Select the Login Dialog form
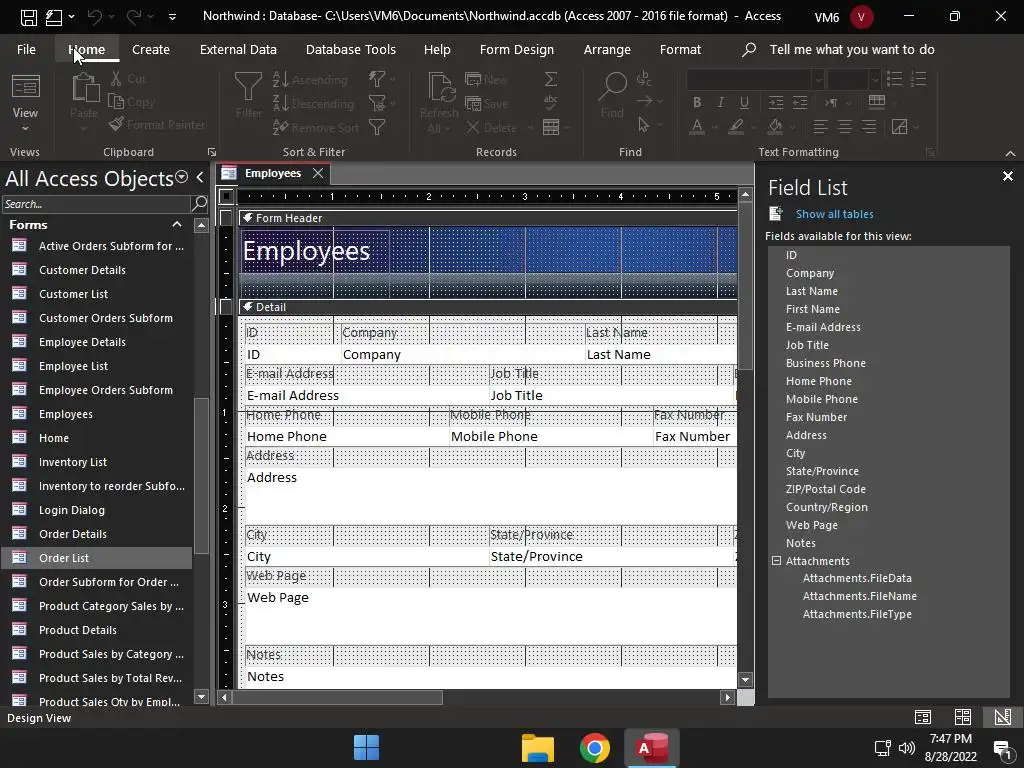 click(97, 510)
